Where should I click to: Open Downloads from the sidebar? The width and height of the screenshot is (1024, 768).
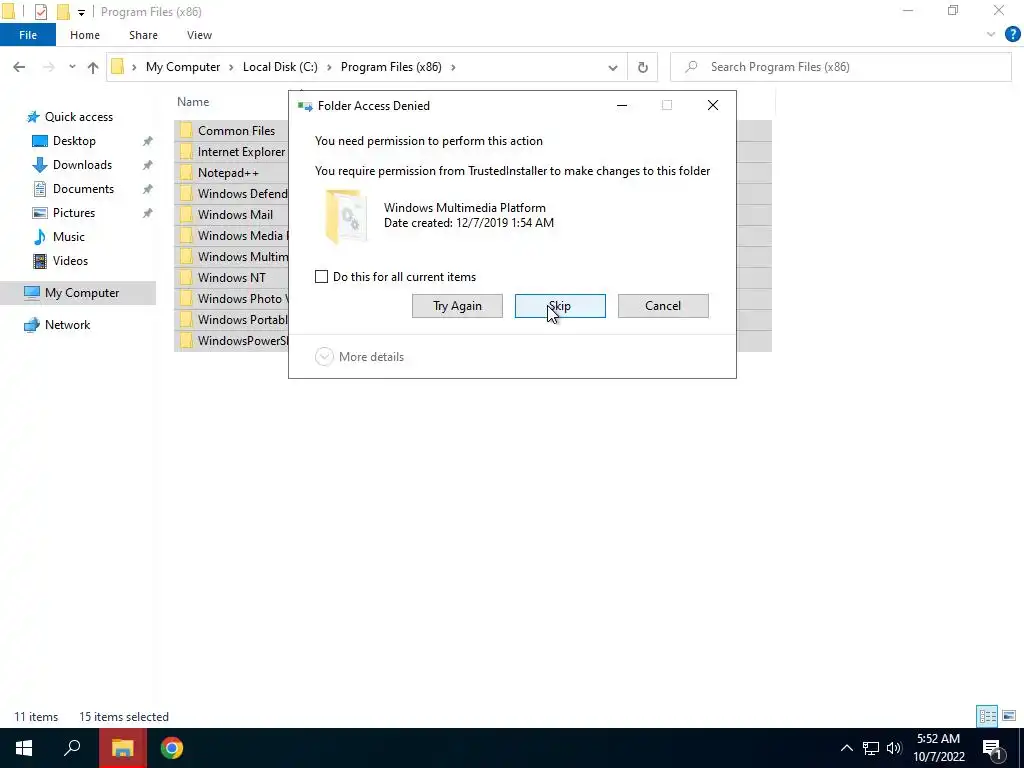coord(82,165)
